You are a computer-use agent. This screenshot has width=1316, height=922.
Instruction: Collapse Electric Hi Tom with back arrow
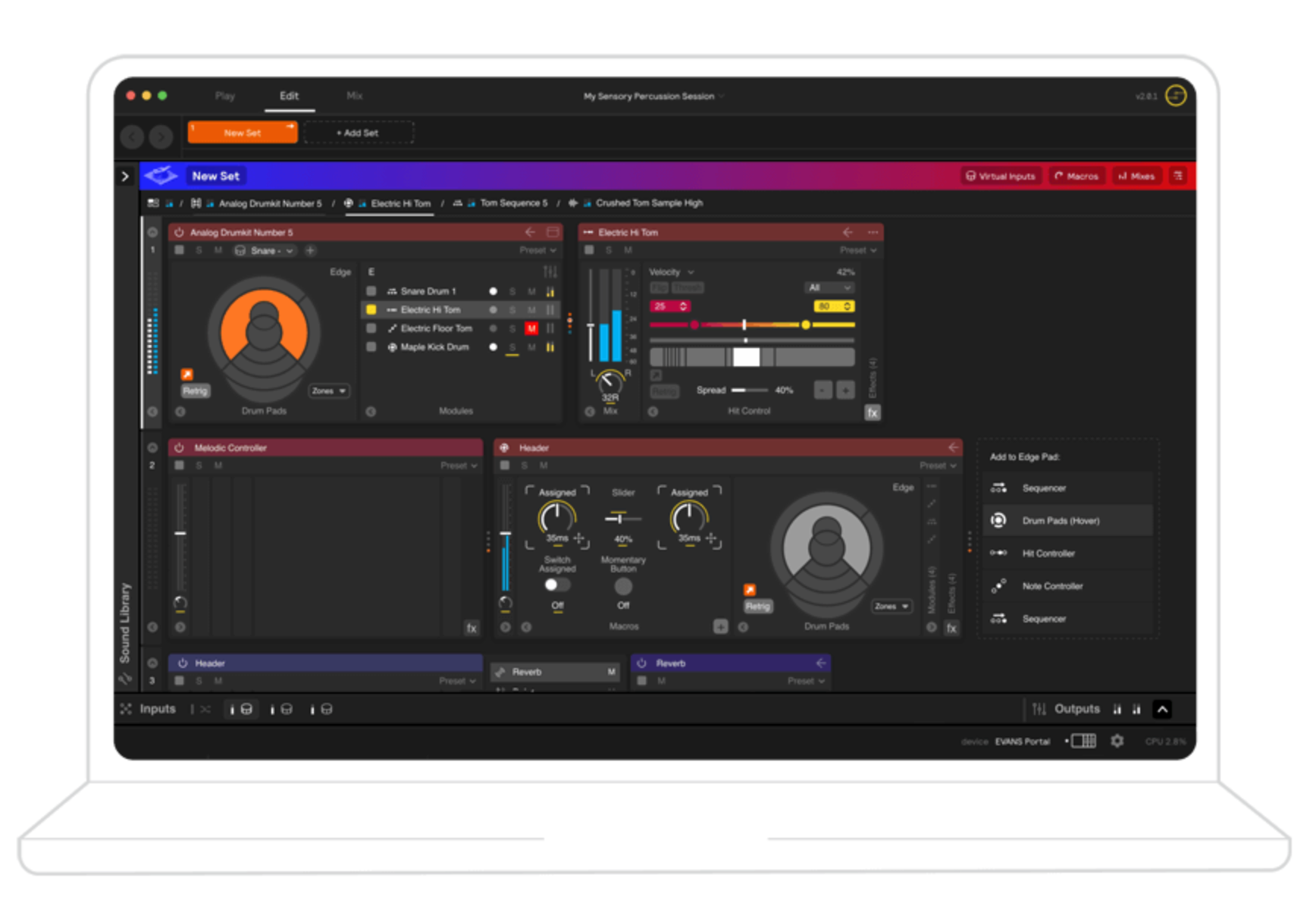[x=848, y=232]
